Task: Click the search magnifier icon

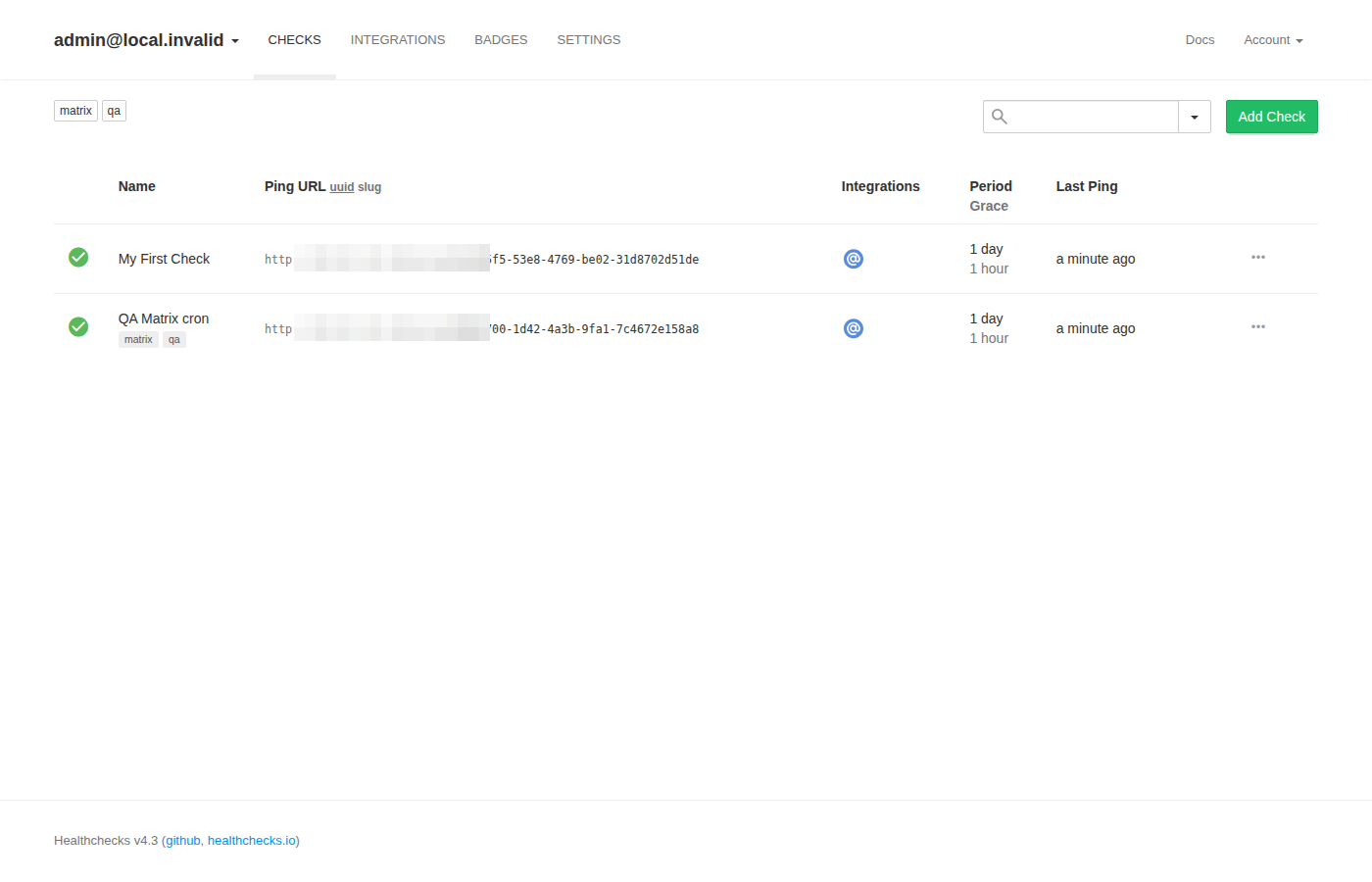Action: coord(1000,117)
